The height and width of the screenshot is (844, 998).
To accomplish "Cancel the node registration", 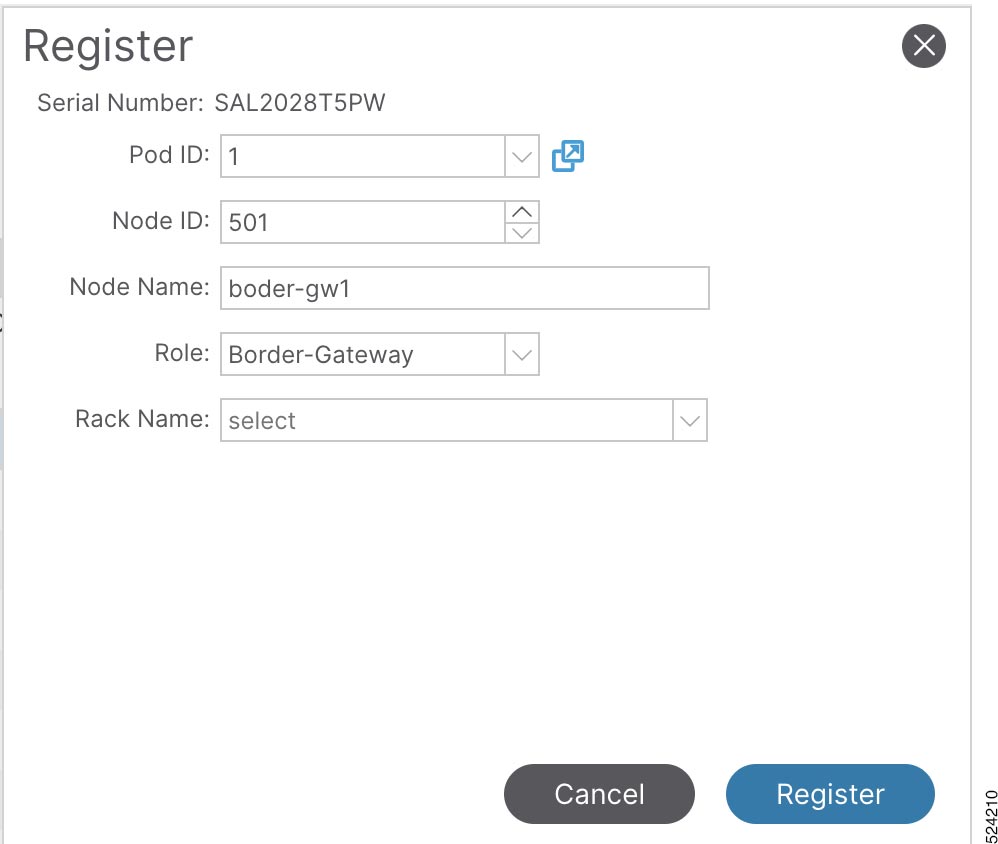I will click(599, 794).
